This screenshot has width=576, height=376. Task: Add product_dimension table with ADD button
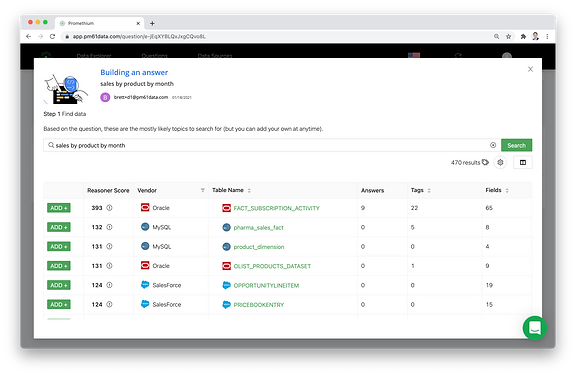59,246
